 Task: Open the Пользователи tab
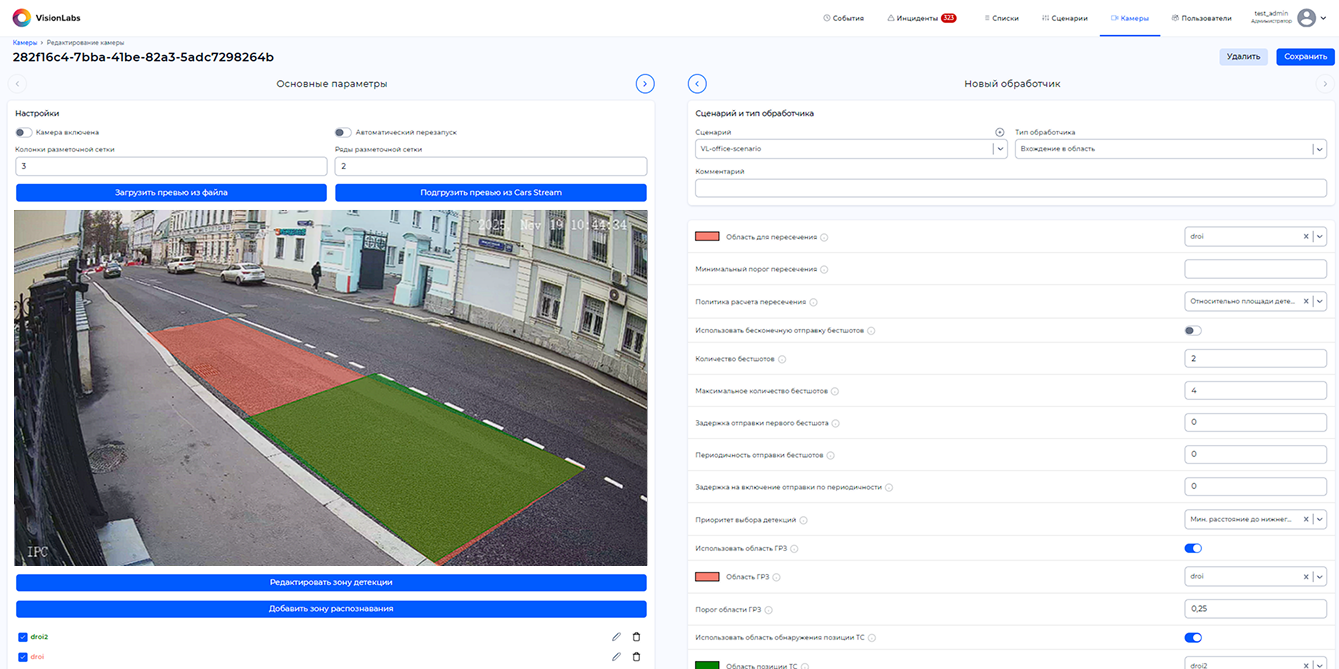coord(1202,18)
